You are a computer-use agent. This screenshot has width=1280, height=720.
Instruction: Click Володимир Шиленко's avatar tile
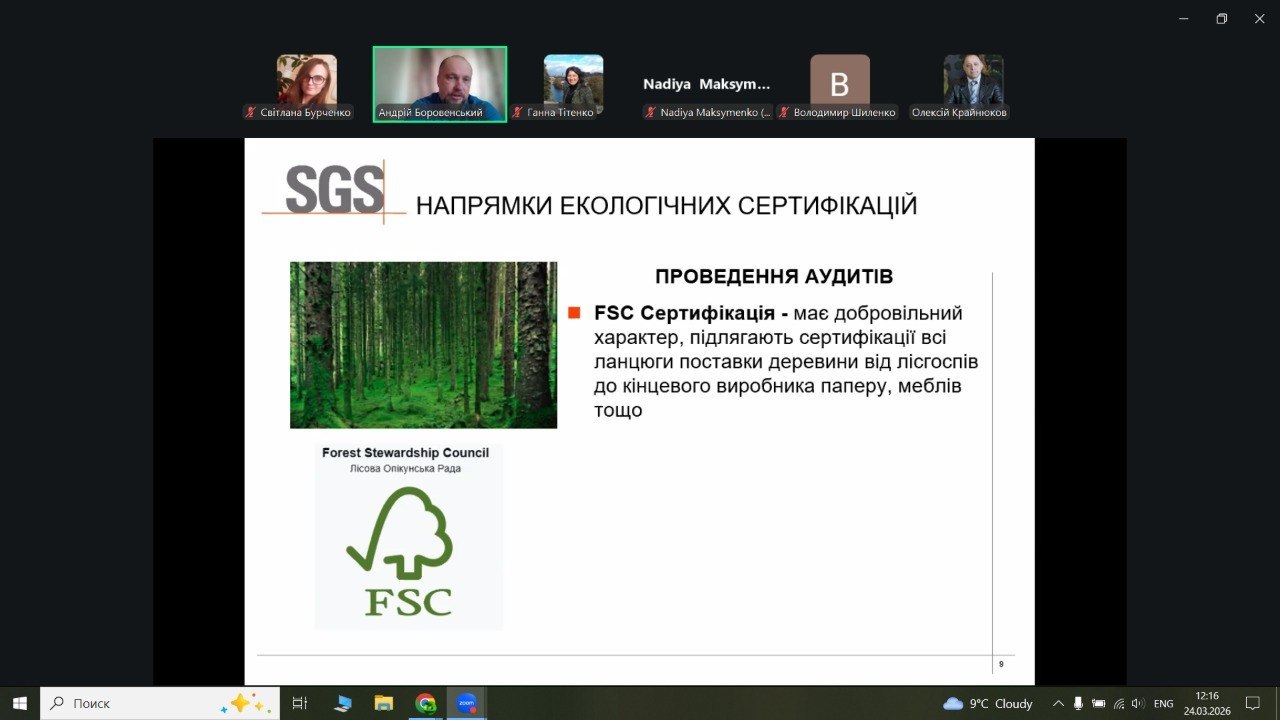coord(839,80)
